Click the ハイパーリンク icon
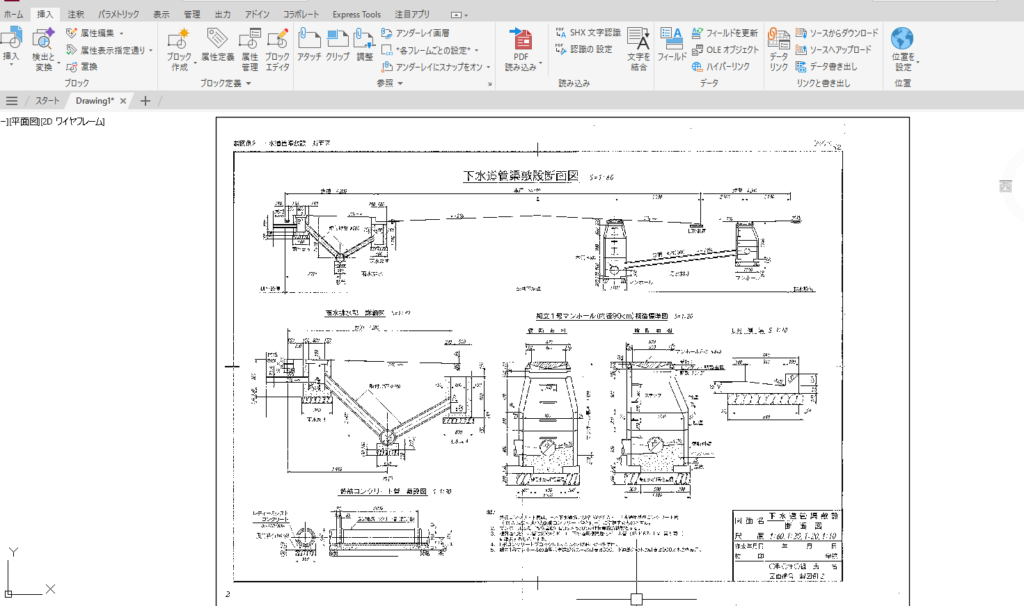 [x=697, y=67]
